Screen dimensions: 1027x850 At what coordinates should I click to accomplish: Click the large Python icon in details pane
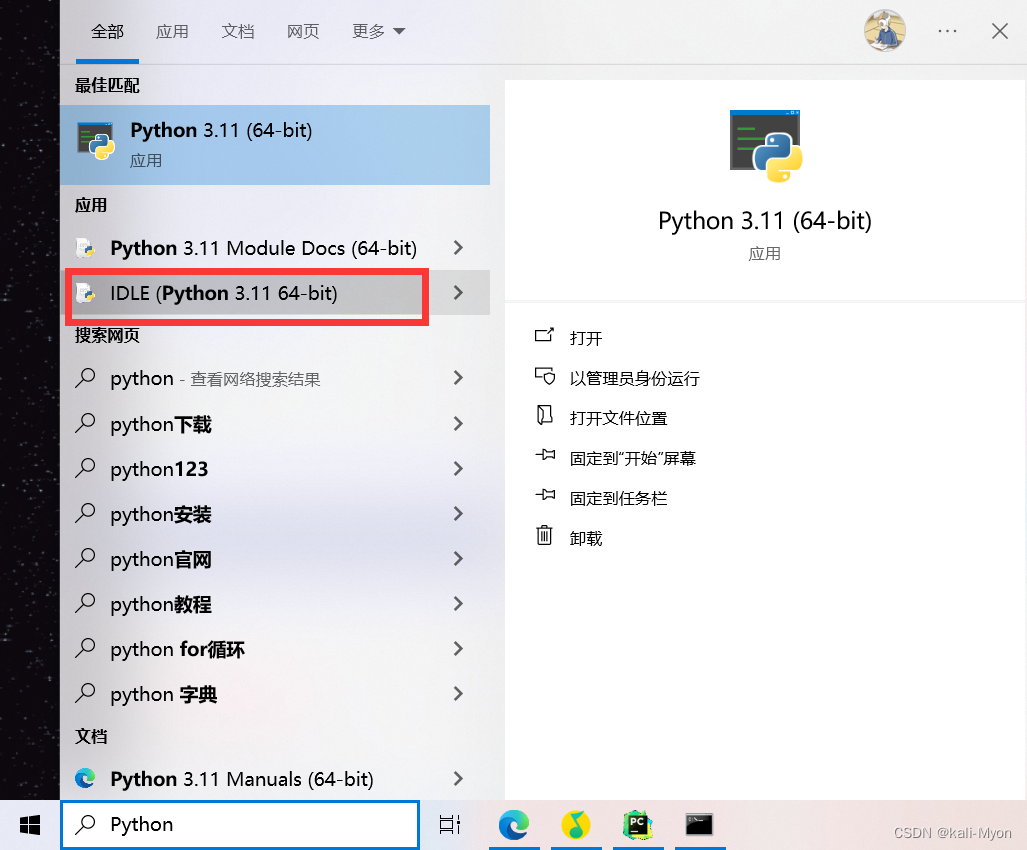pos(766,145)
